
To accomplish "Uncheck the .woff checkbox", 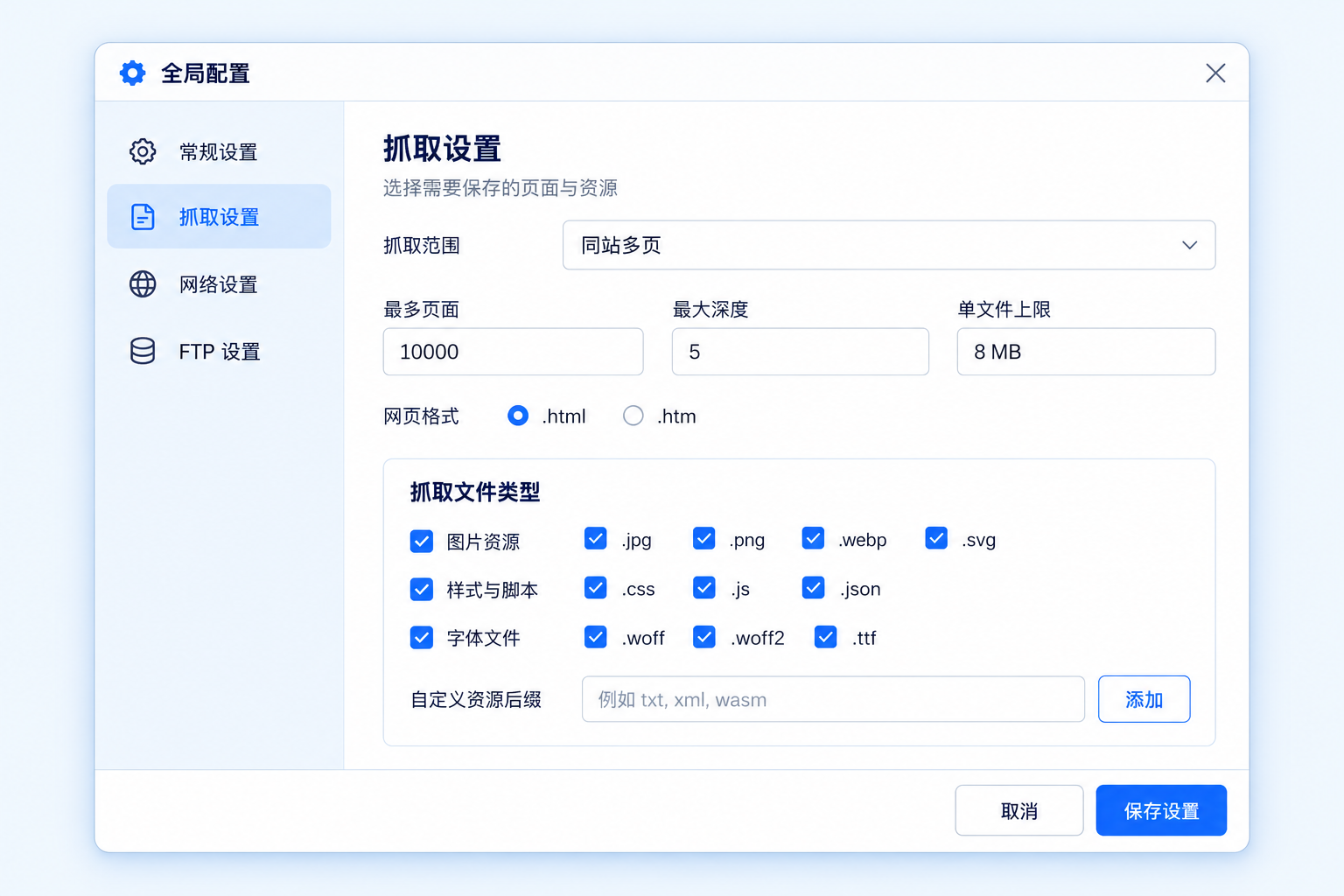I will tap(596, 637).
